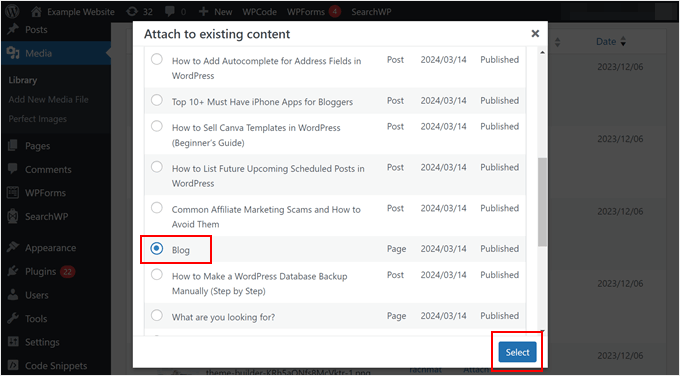Open the Users menu item
Screen dimensions: 680x376
[36, 295]
